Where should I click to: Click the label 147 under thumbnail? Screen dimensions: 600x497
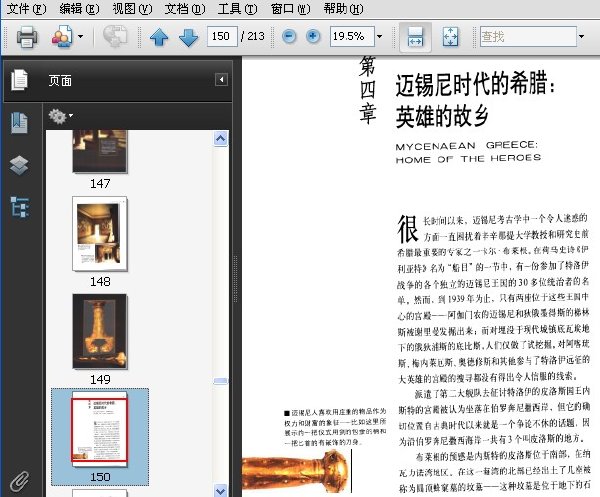[100, 184]
